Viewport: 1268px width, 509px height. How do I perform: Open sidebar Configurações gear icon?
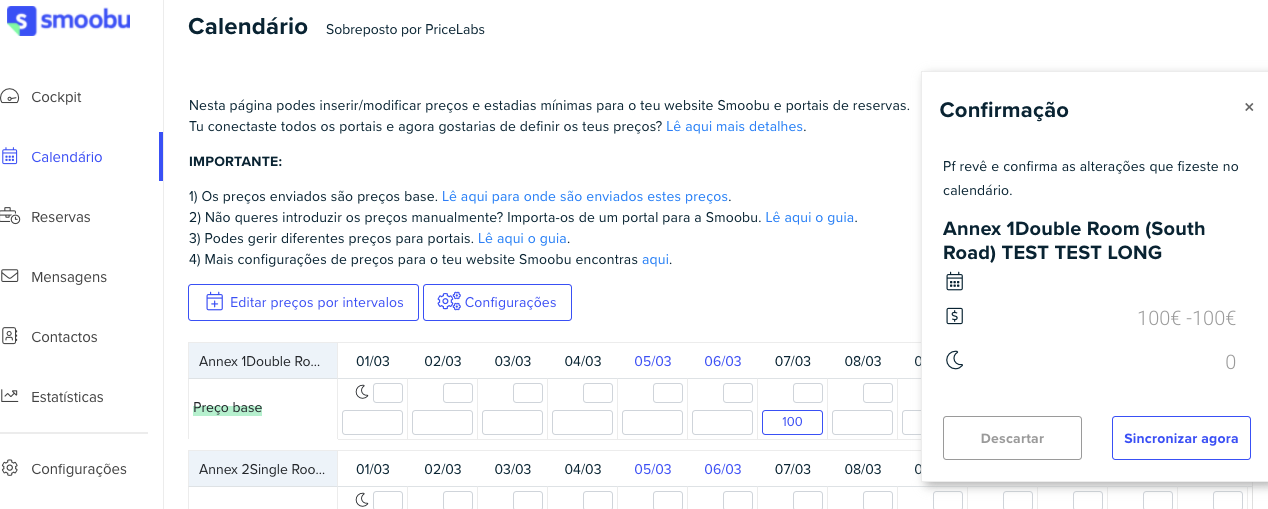(10, 469)
